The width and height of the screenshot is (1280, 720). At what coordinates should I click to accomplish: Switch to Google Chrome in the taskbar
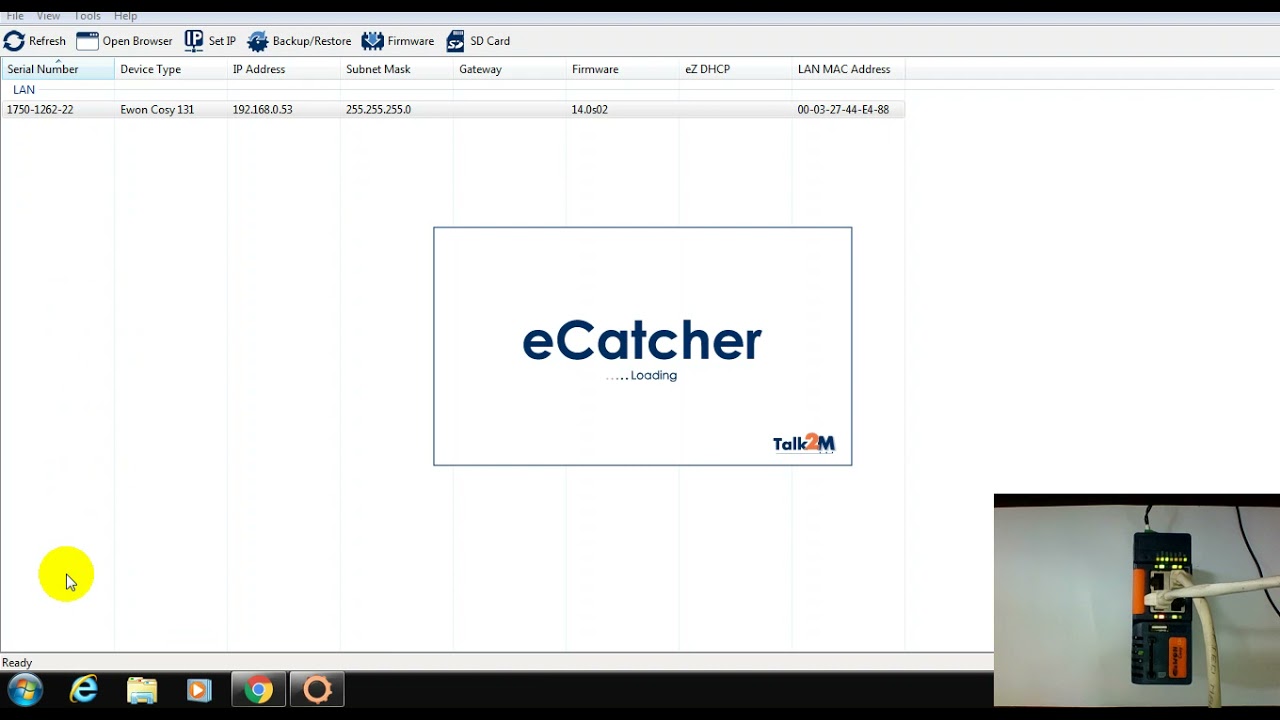259,690
